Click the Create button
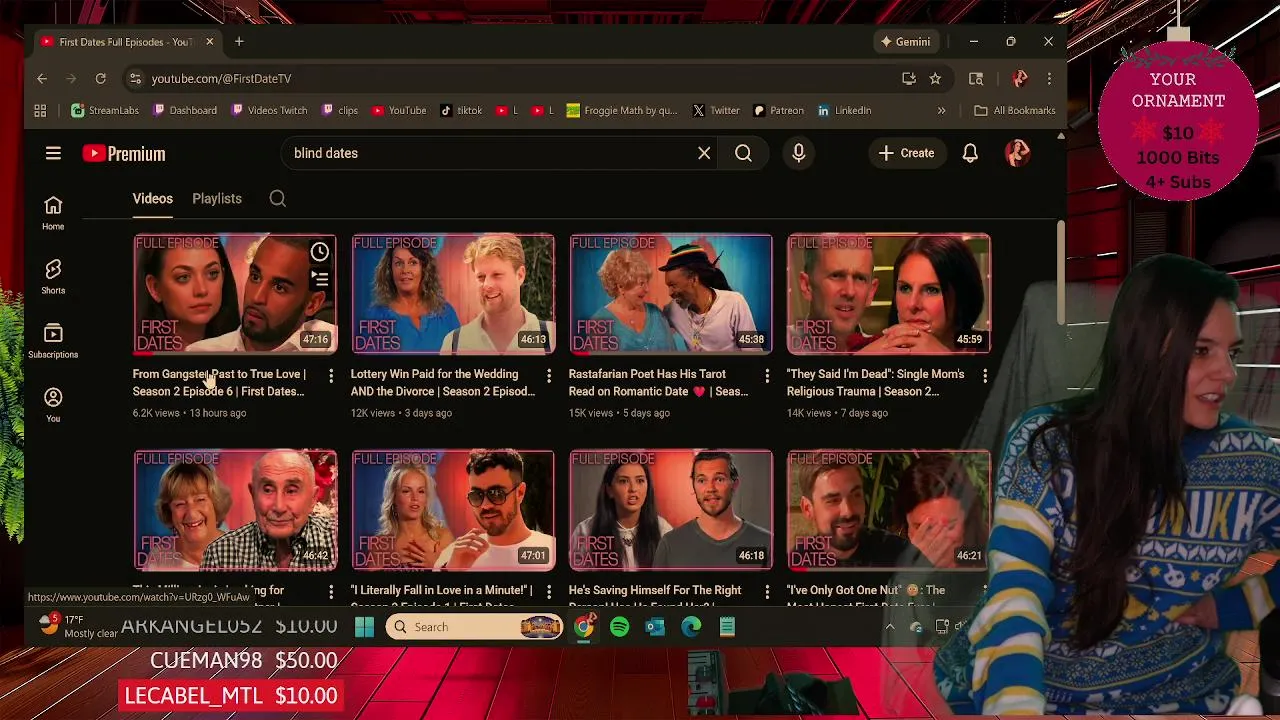1280x720 pixels. tap(906, 153)
